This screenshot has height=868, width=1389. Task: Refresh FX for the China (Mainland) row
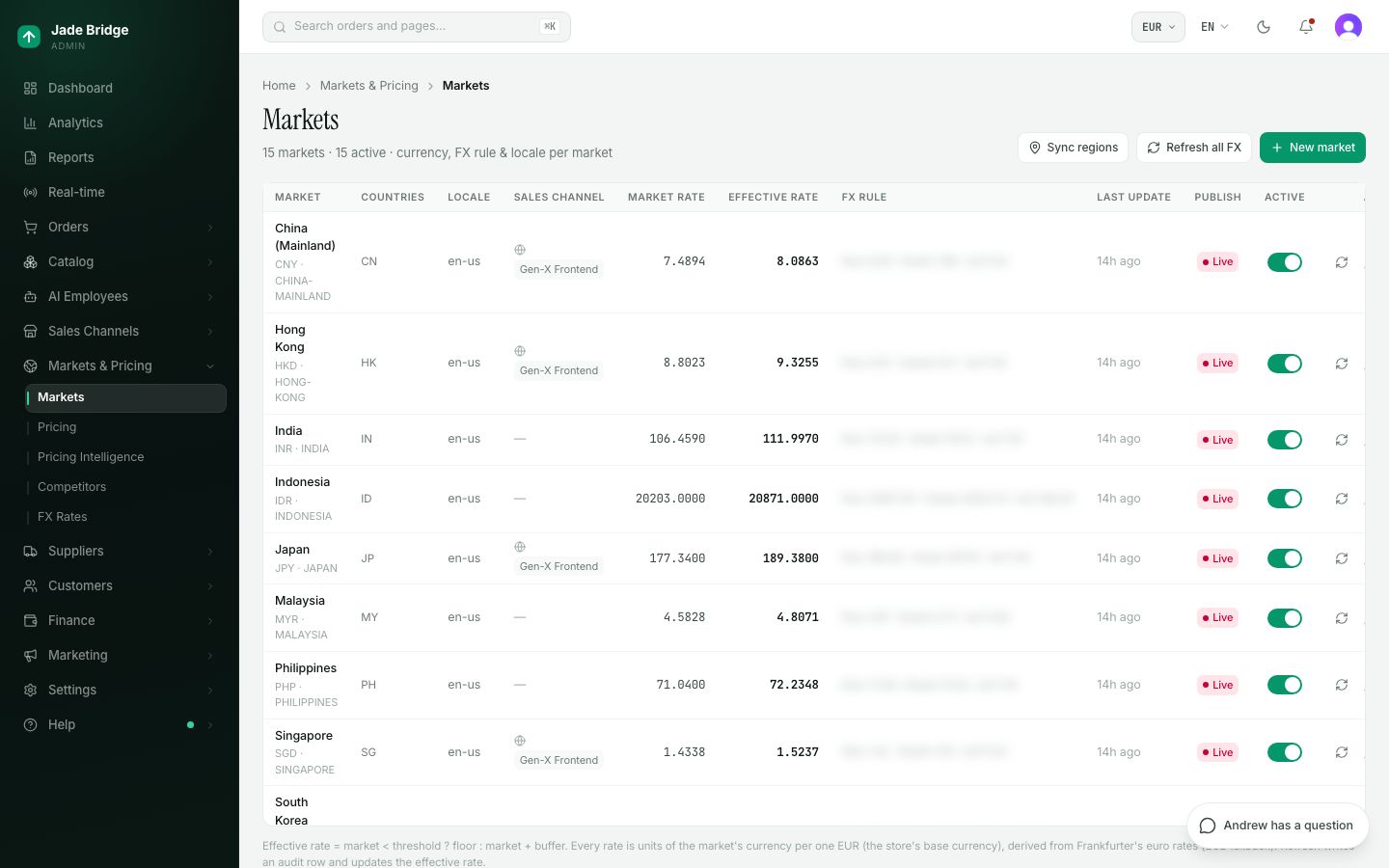(x=1342, y=262)
